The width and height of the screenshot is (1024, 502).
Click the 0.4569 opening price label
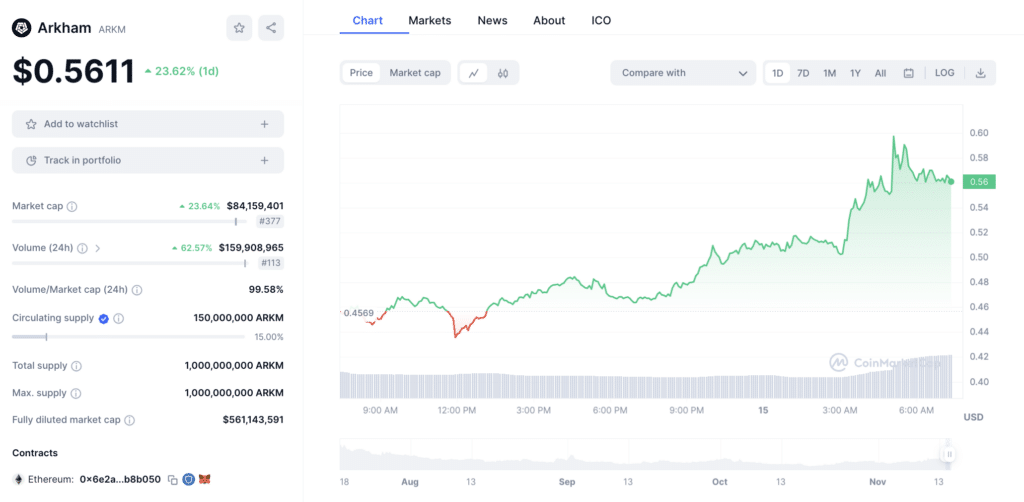pyautogui.click(x=358, y=313)
